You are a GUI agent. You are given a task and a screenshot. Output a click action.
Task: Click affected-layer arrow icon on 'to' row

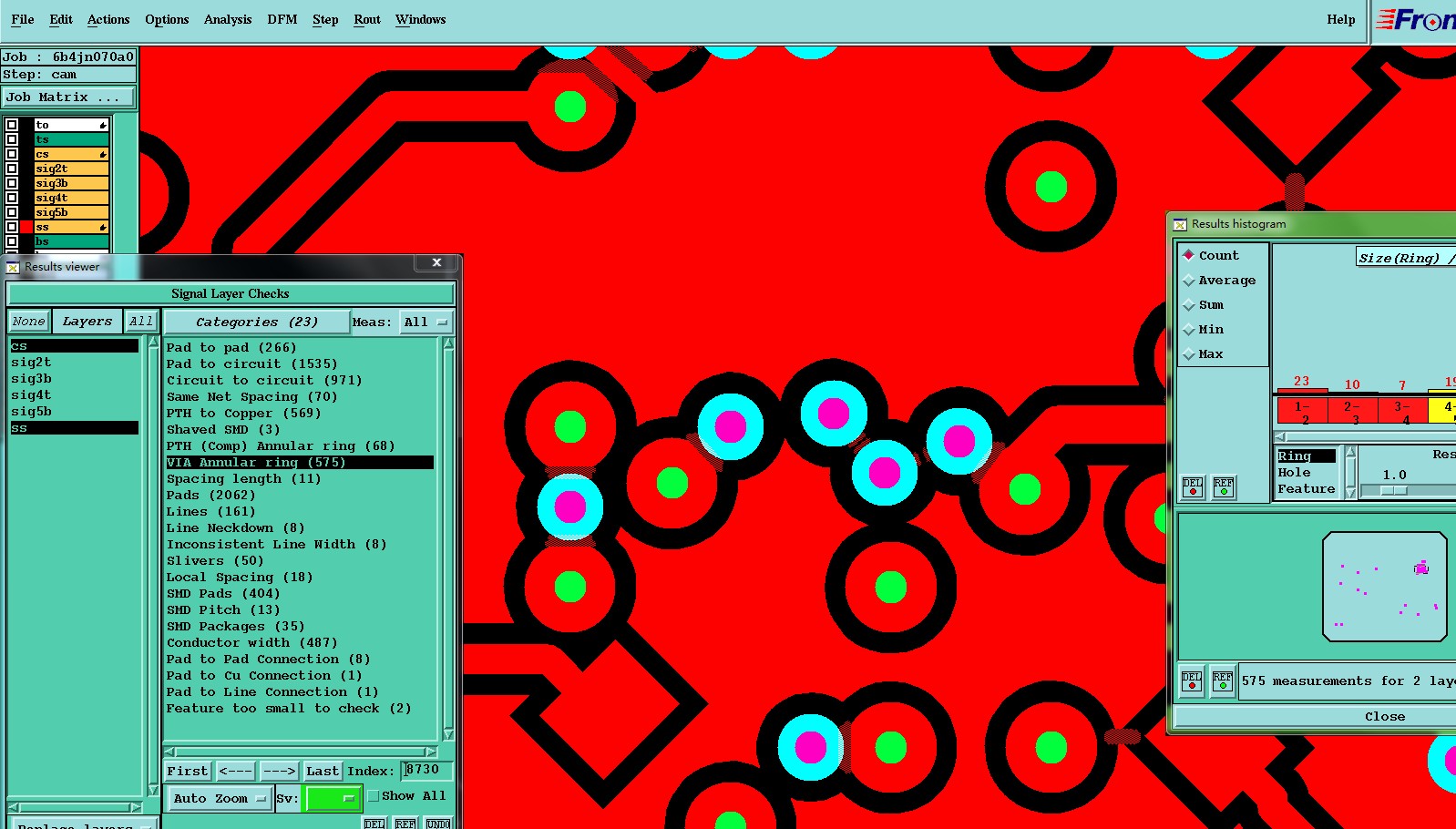(103, 125)
